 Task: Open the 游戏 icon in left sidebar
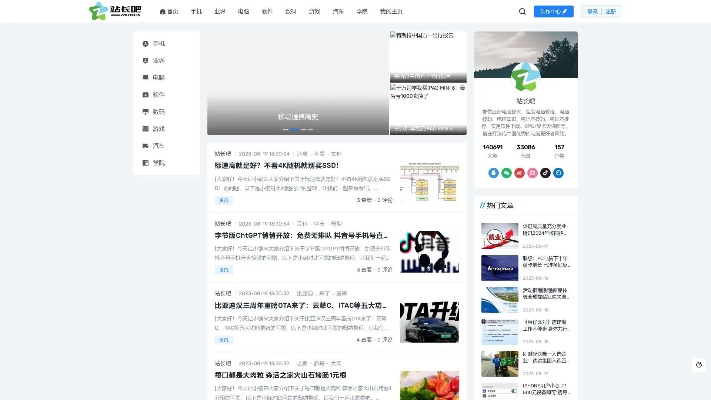click(x=146, y=129)
